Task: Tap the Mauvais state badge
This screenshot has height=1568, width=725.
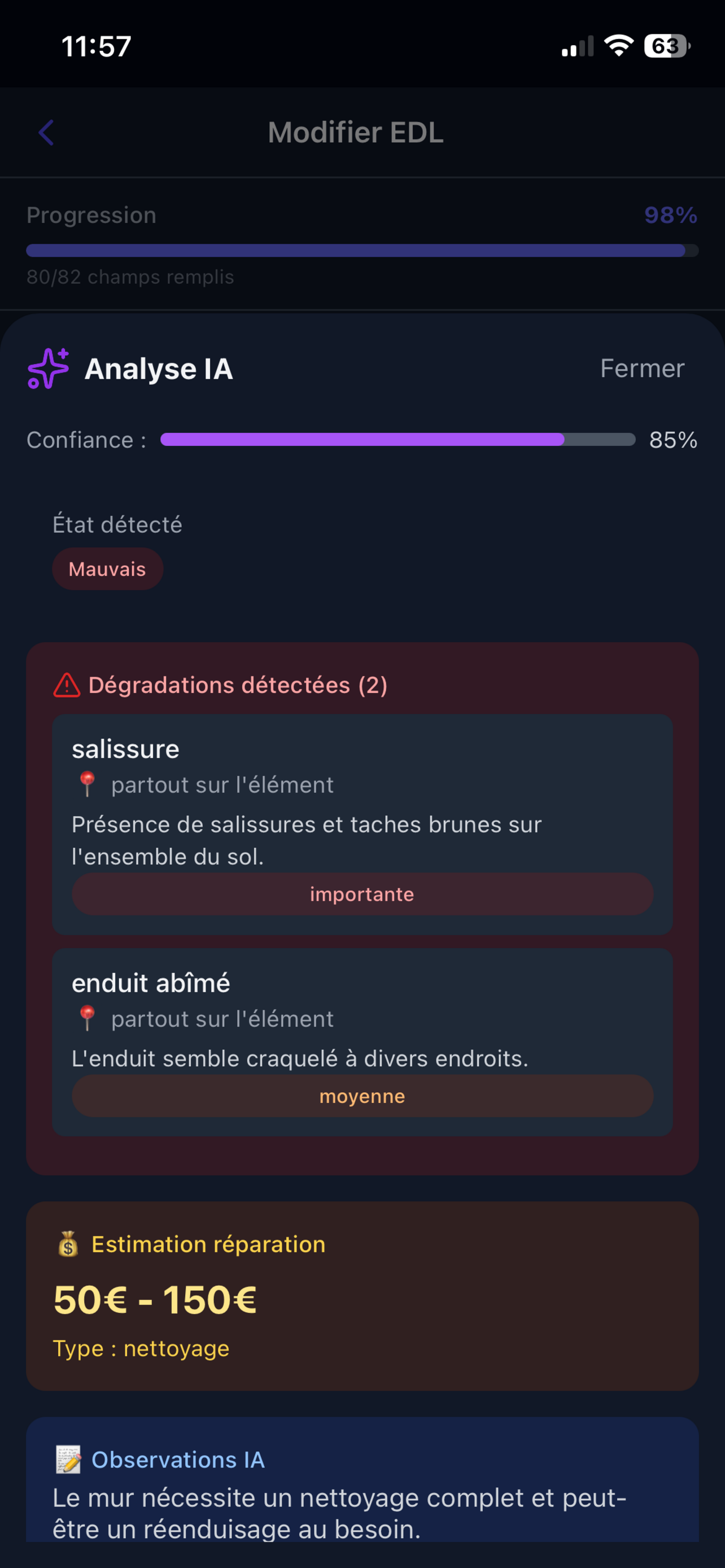Action: point(107,568)
